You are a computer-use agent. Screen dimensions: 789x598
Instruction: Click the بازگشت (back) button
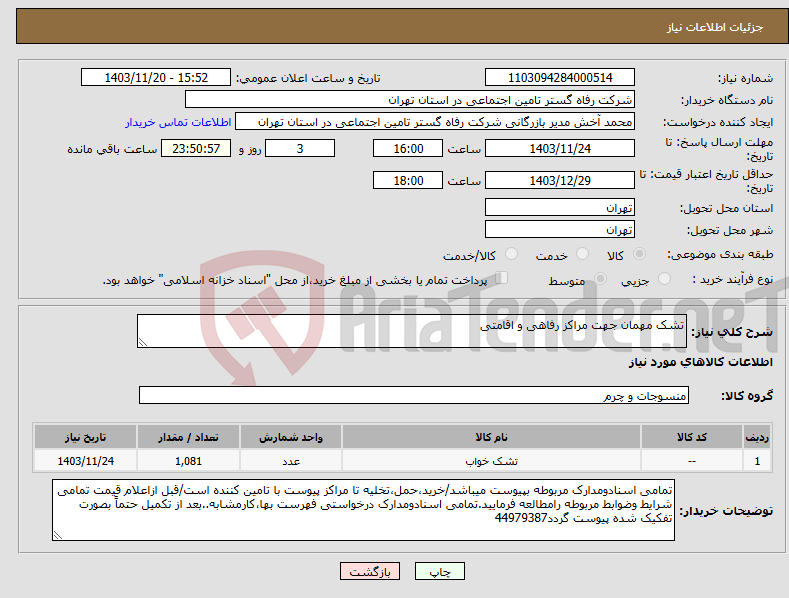point(370,572)
